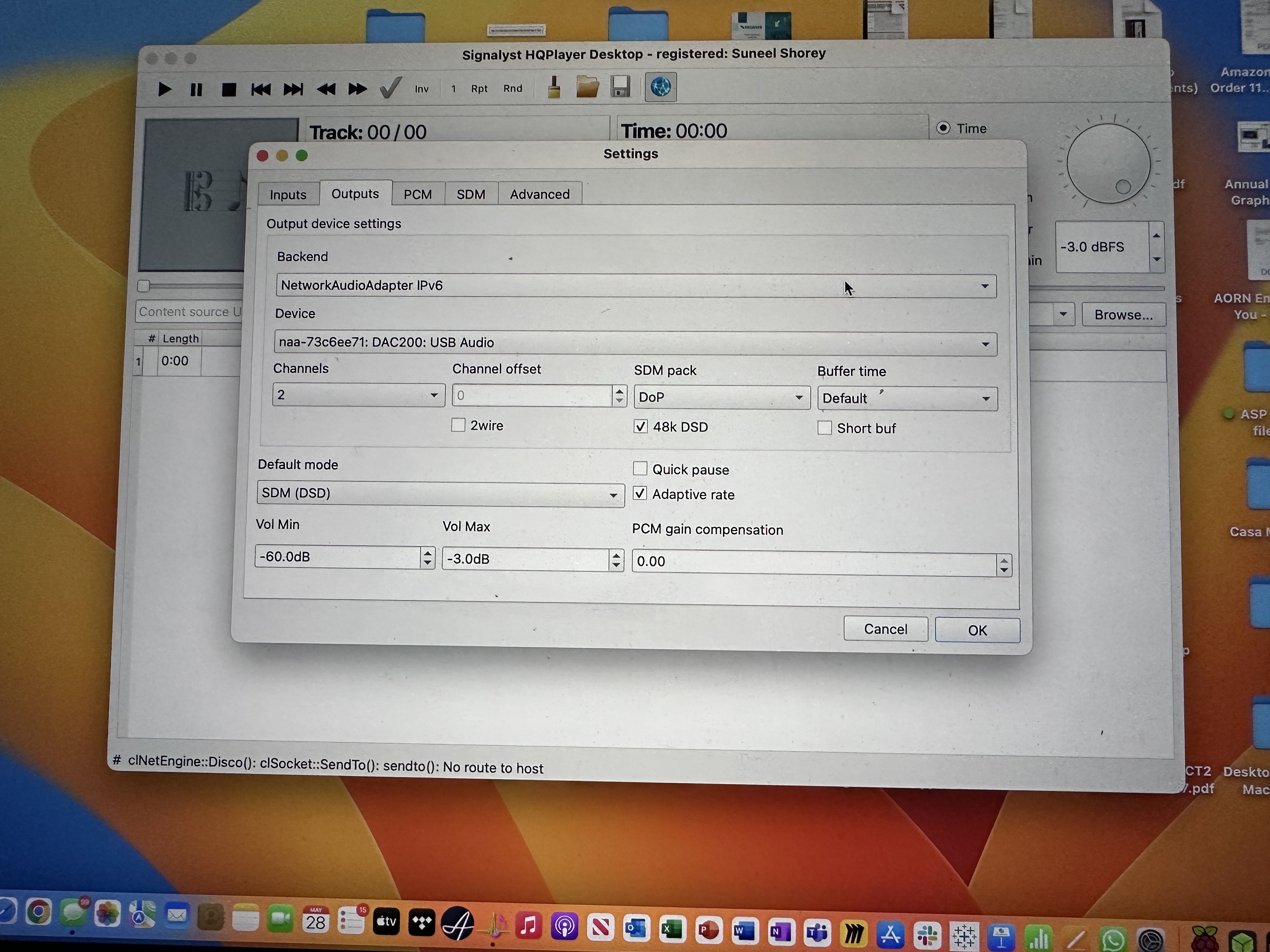Open the Backend dropdown showing NetworkAudioAdapter IPv6
The image size is (1270, 952).
(636, 285)
